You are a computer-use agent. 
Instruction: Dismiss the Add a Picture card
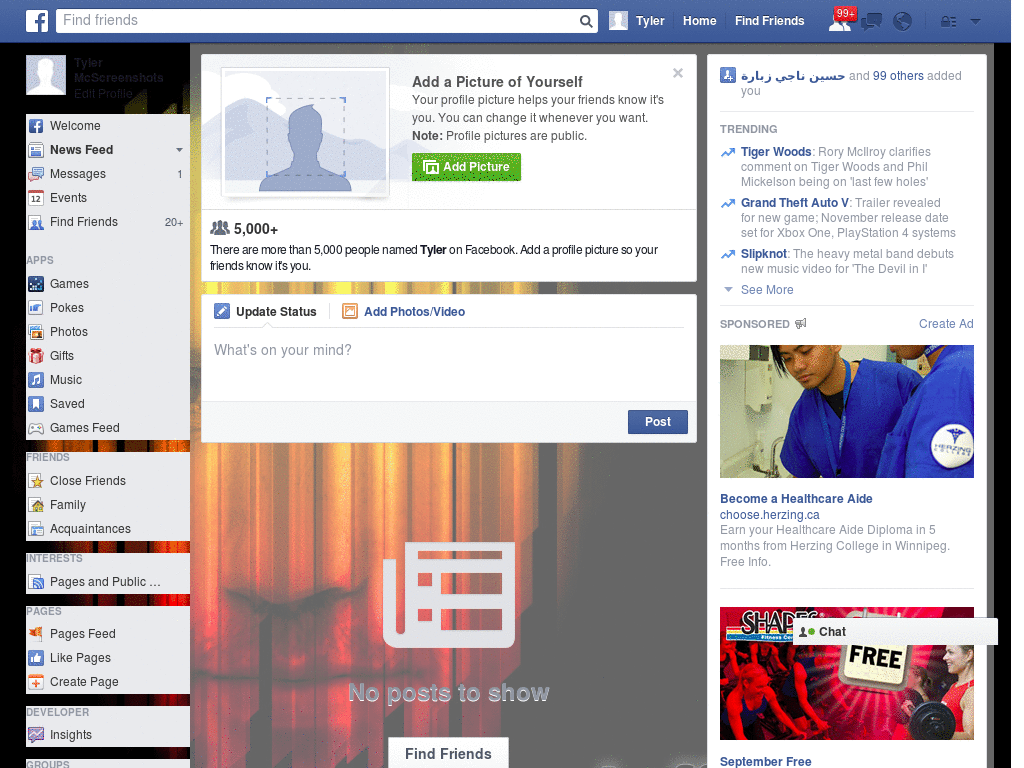678,73
